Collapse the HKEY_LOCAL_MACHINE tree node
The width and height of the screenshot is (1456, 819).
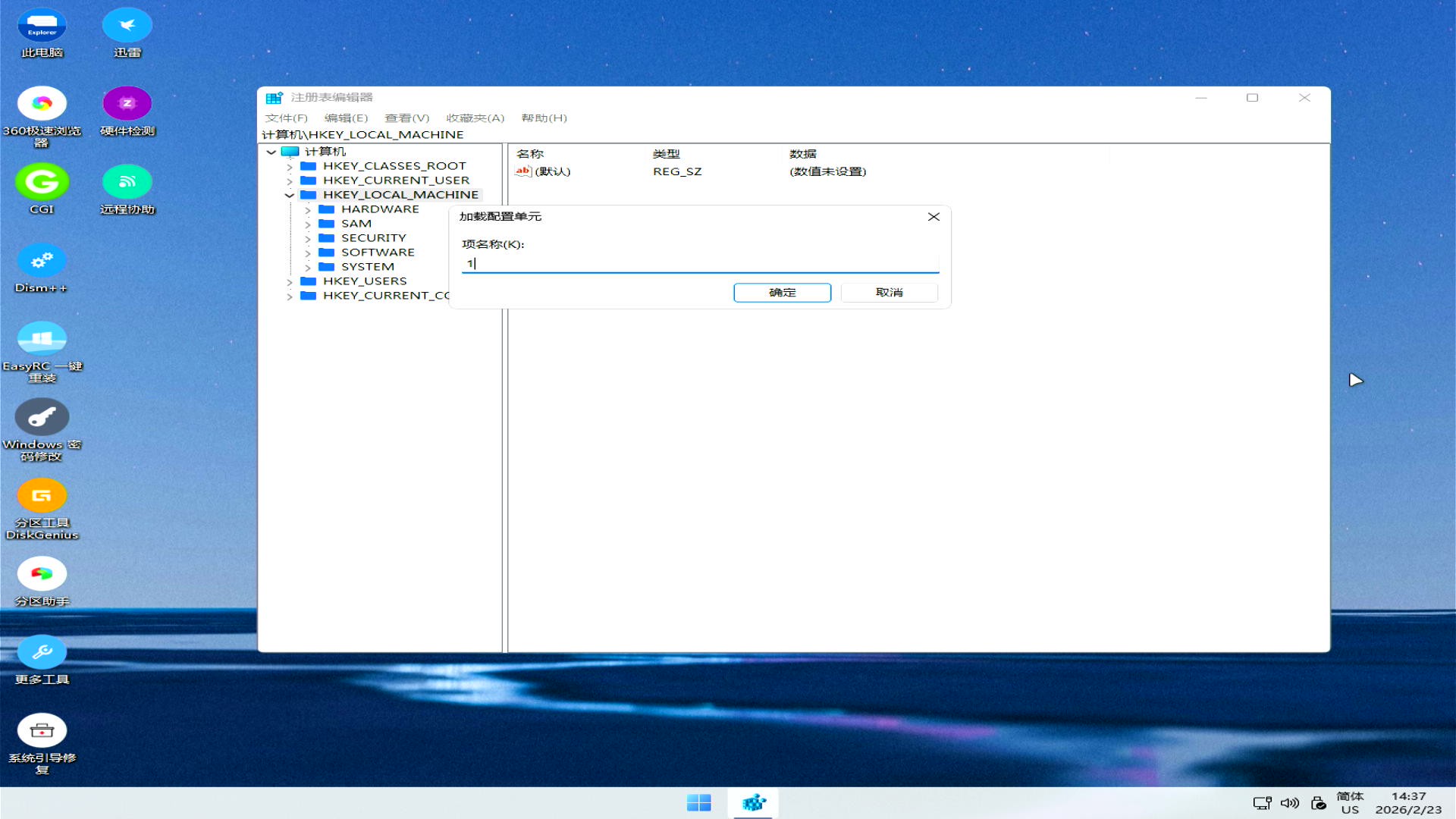tap(289, 195)
